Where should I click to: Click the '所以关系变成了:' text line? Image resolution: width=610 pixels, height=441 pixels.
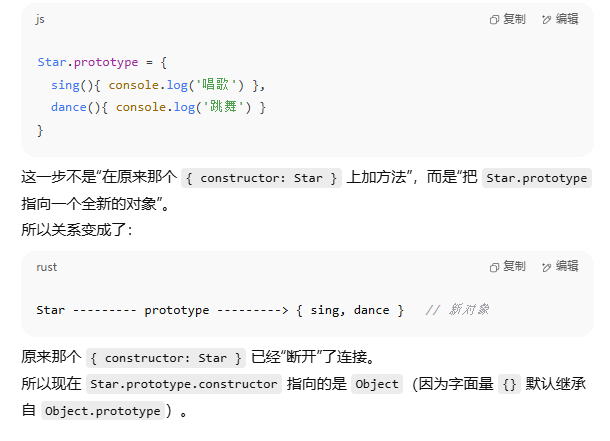[x=77, y=230]
